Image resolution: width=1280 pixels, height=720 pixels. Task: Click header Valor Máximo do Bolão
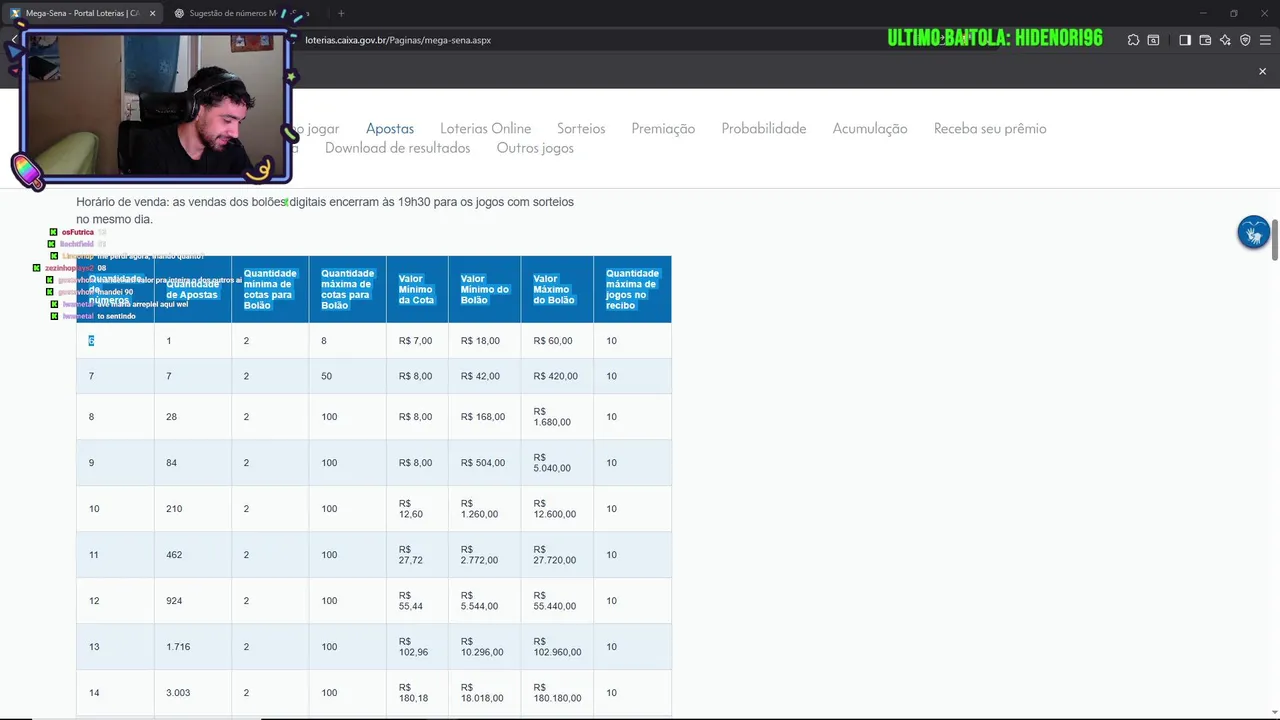tap(557, 289)
